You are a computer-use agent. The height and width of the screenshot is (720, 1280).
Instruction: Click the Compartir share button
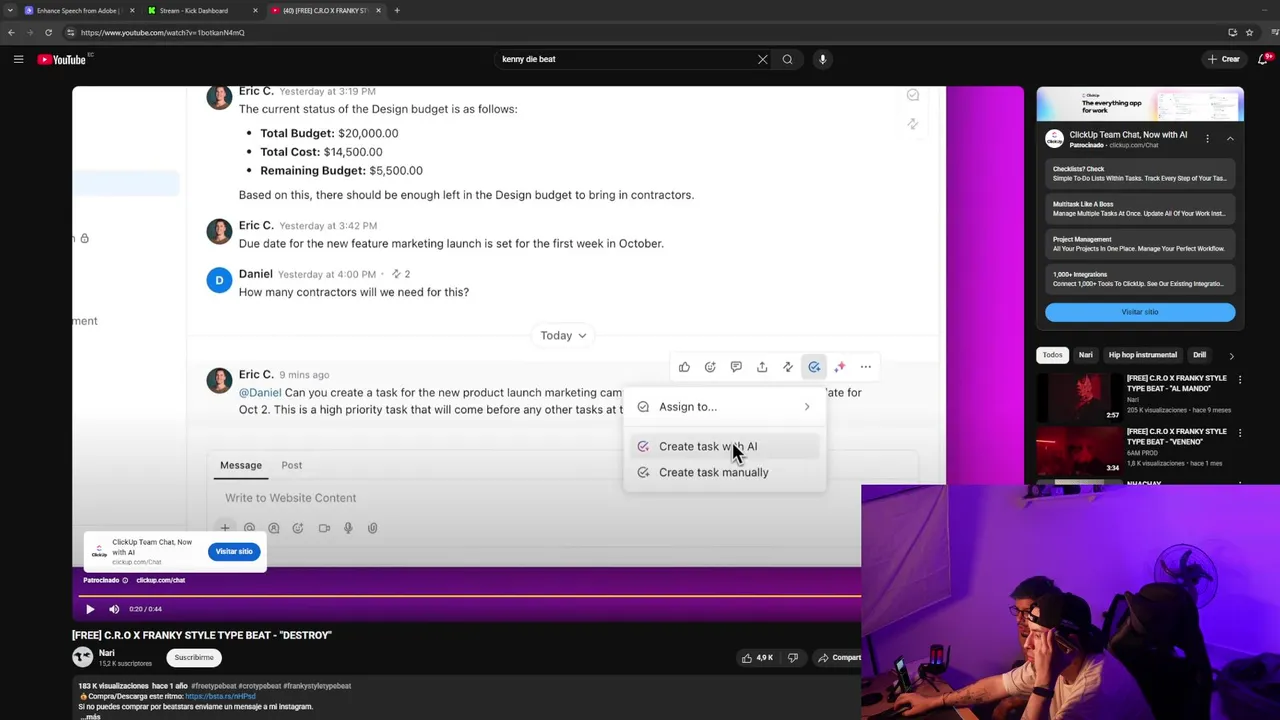coord(839,658)
